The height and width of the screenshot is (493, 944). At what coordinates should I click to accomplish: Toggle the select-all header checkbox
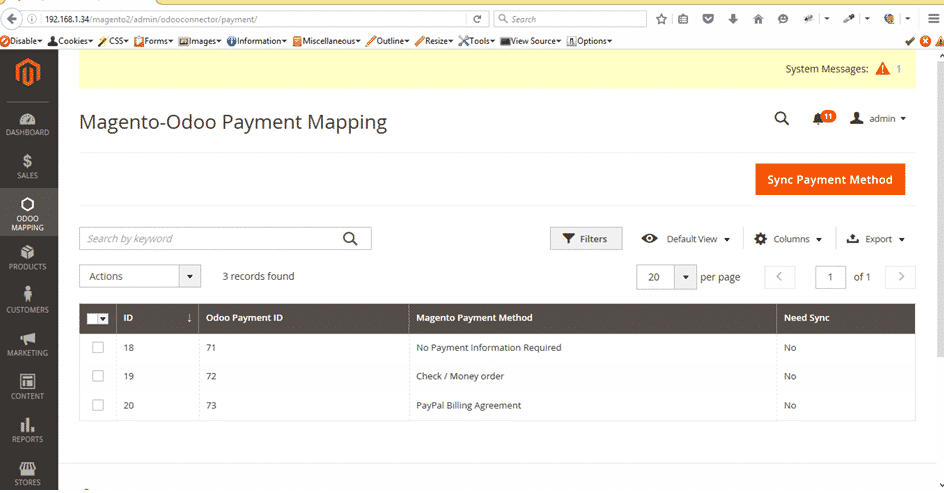(92, 318)
